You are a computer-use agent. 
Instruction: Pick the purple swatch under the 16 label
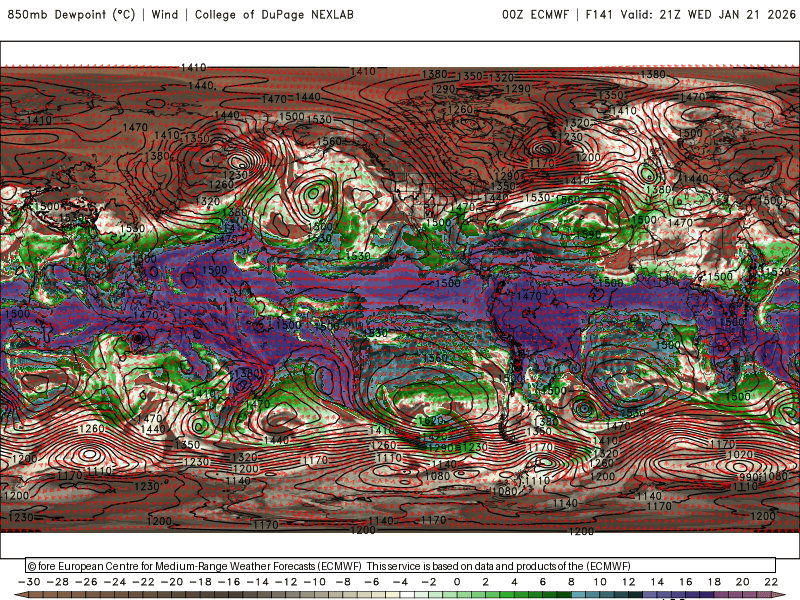pos(693,595)
